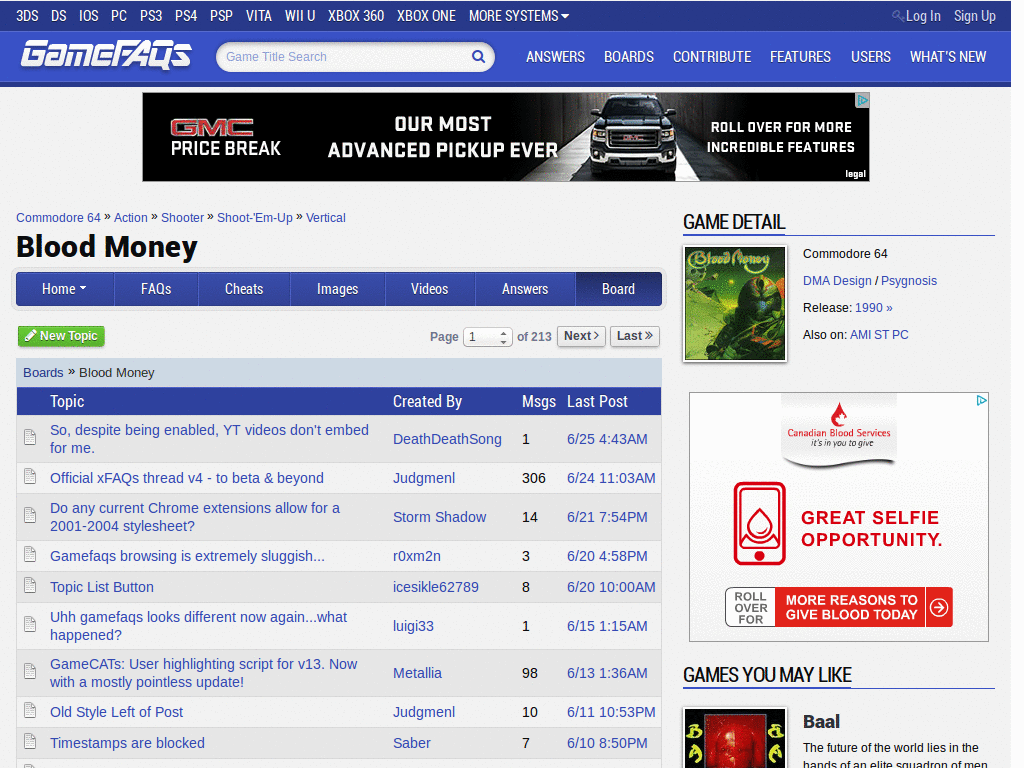The height and width of the screenshot is (768, 1024).
Task: Switch to the Images tab
Action: [x=338, y=289]
